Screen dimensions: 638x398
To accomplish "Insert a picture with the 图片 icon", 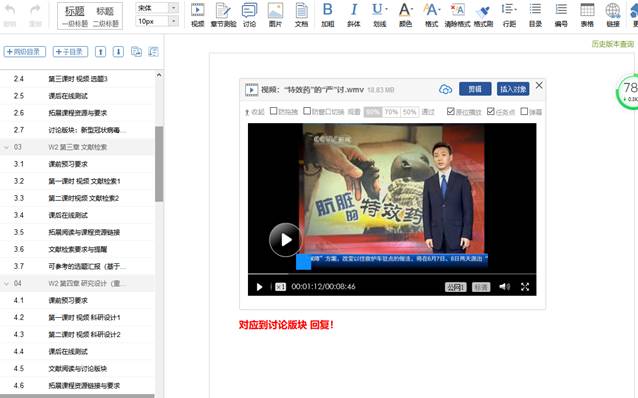I will point(275,15).
